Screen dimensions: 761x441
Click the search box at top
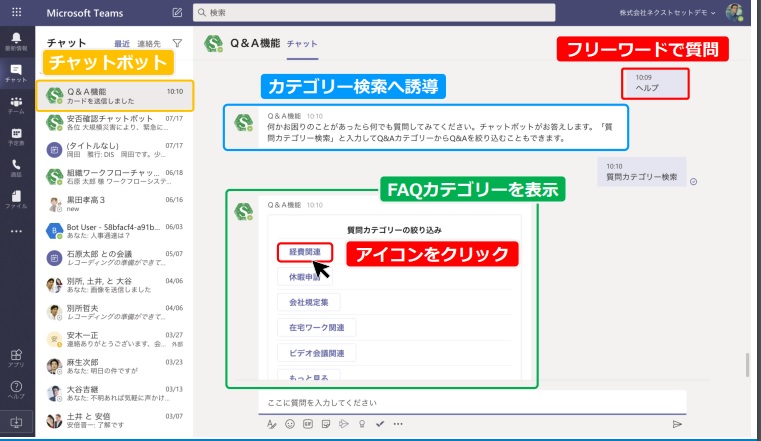tap(374, 13)
